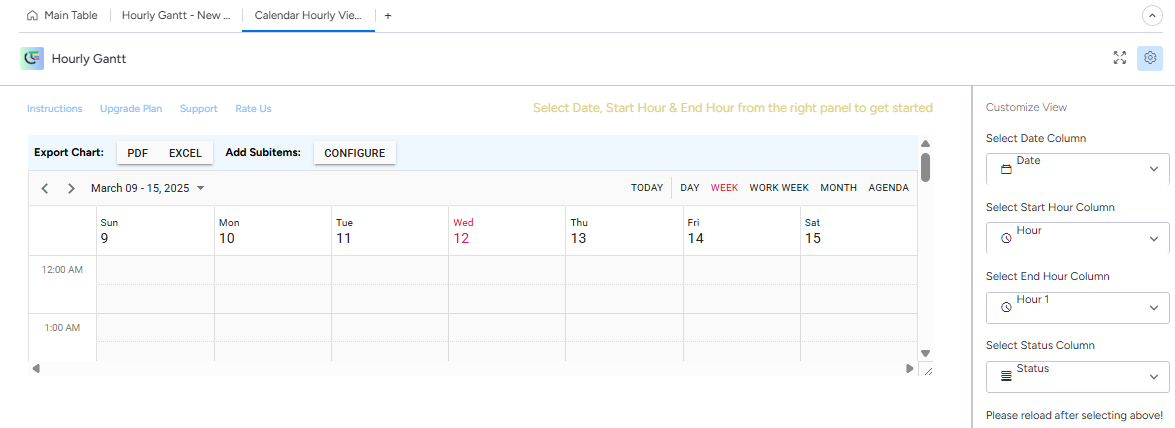Switch calendar to AGENDA view
1175x428 pixels.
coord(889,188)
